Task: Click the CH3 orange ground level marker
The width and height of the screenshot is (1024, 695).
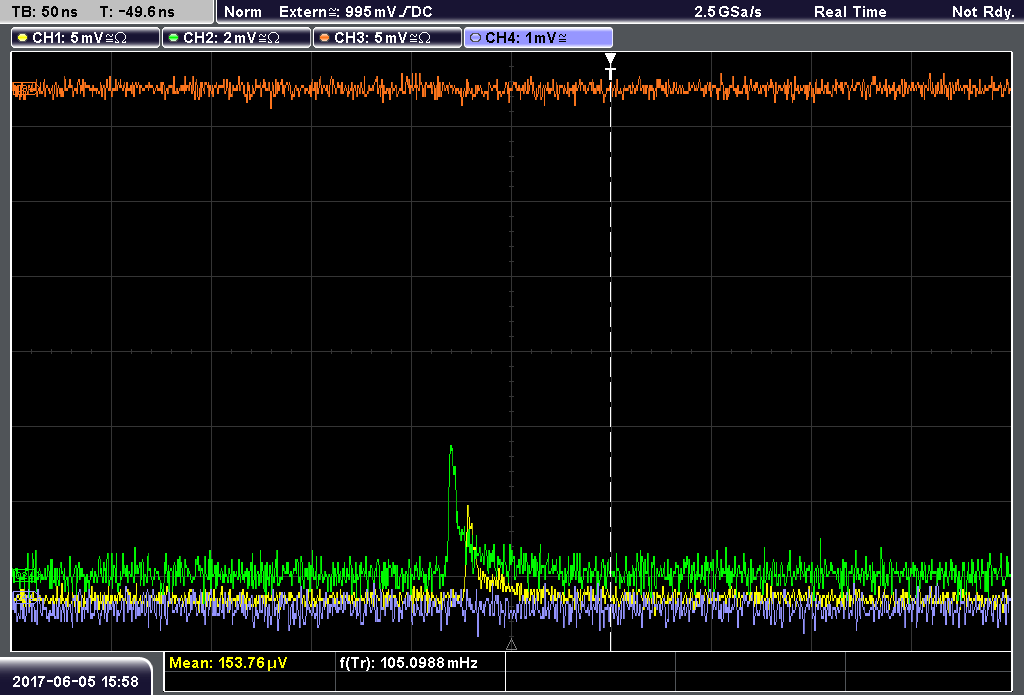Action: 24,89
